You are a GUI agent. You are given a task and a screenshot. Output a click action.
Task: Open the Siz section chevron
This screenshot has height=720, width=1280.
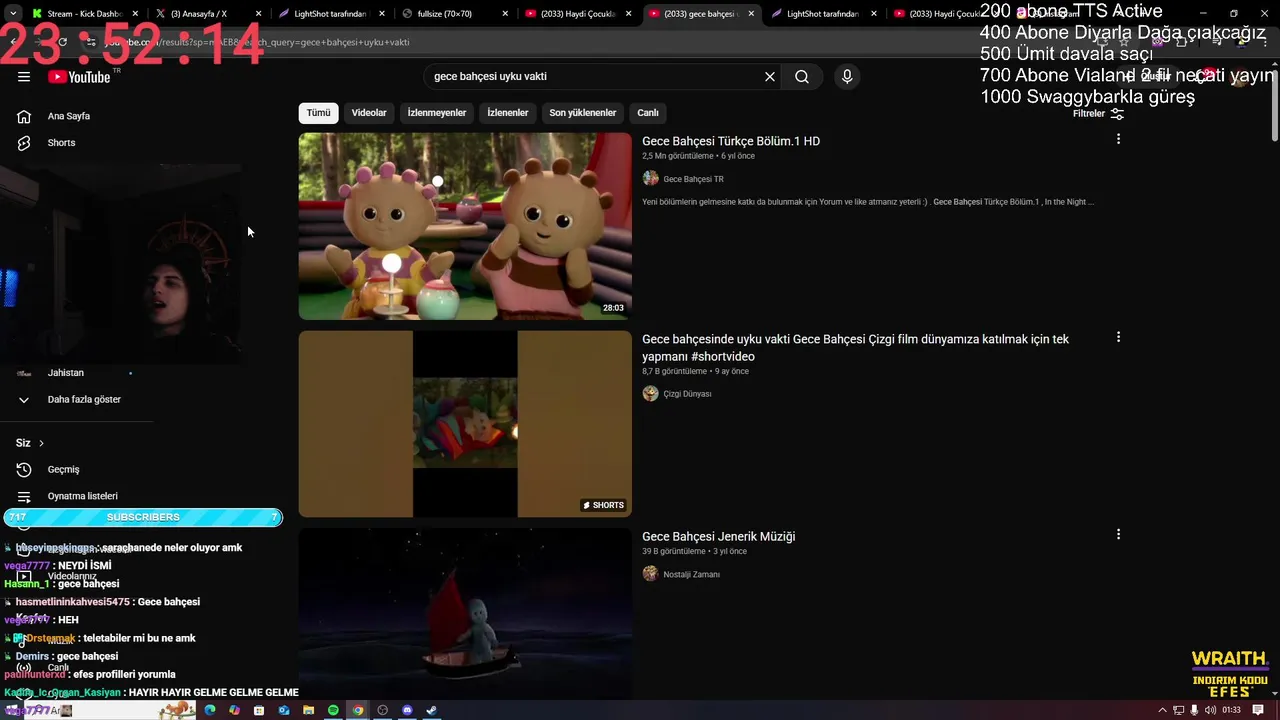(x=41, y=443)
